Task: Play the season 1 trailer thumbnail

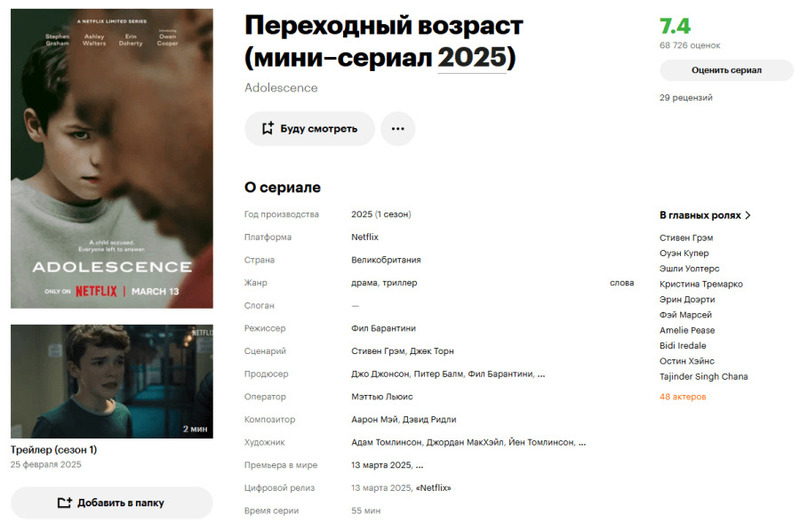Action: [x=112, y=381]
